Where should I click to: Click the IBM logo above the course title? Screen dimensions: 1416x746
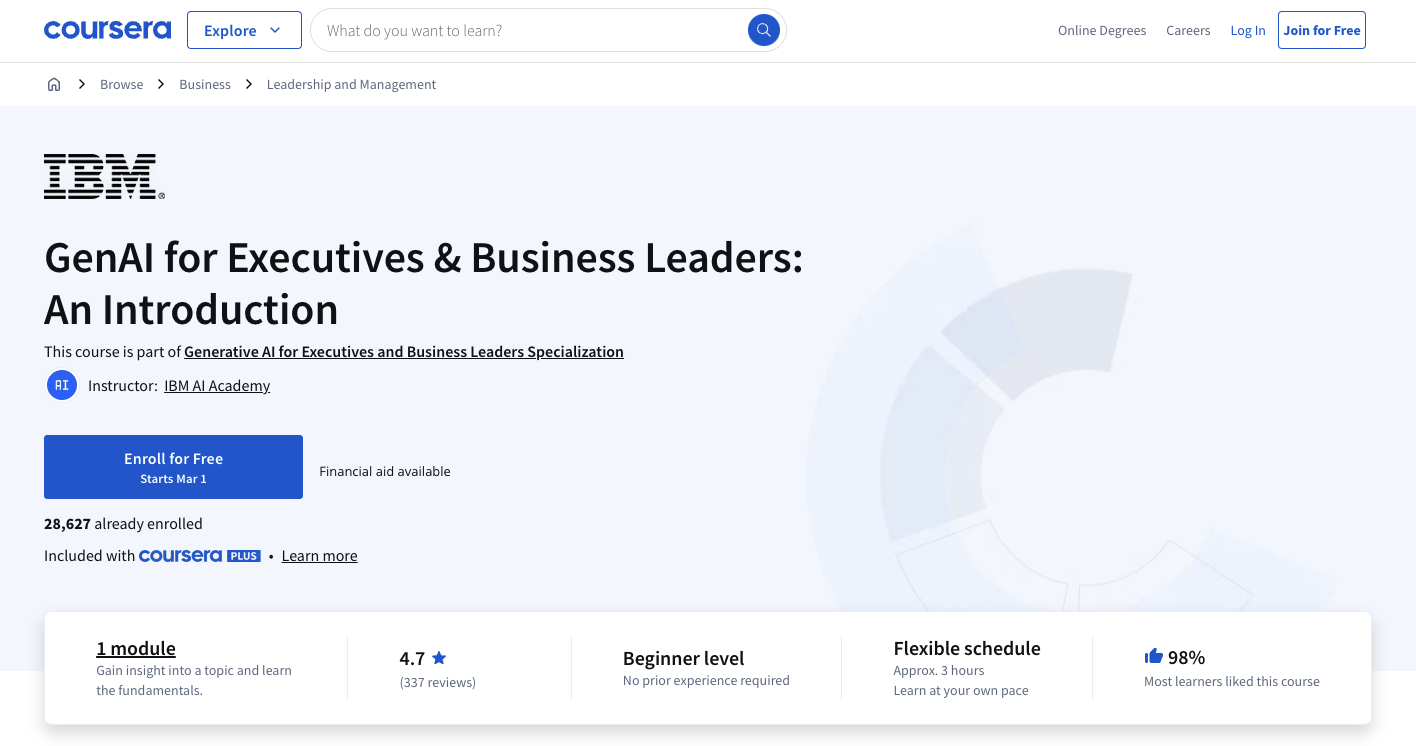[103, 176]
